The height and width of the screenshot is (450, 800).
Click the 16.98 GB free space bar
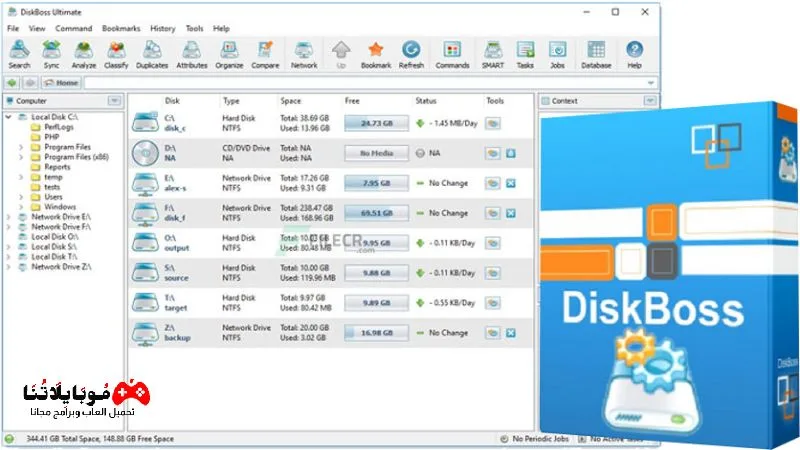pos(377,333)
